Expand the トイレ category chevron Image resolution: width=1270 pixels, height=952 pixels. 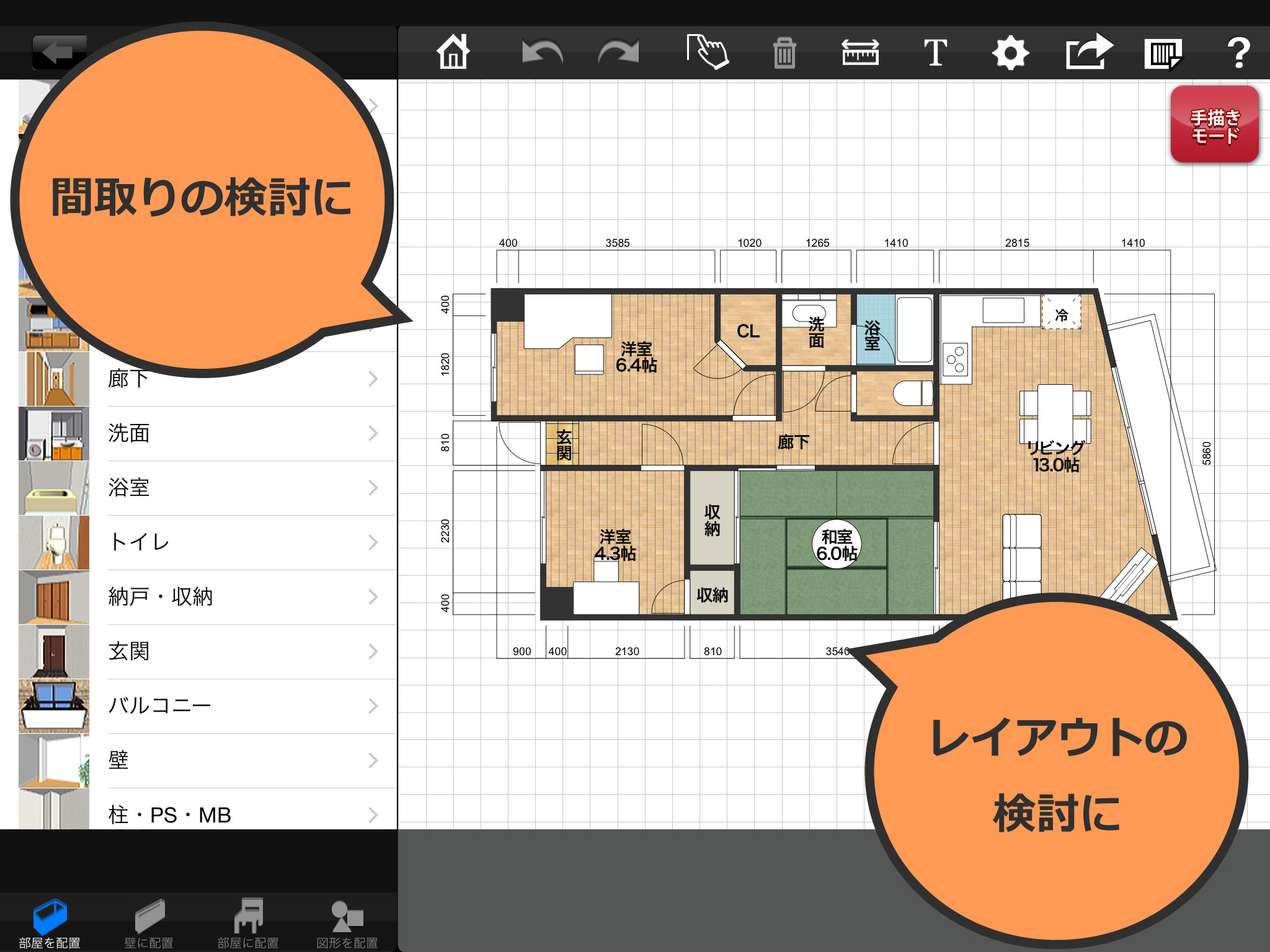click(373, 542)
